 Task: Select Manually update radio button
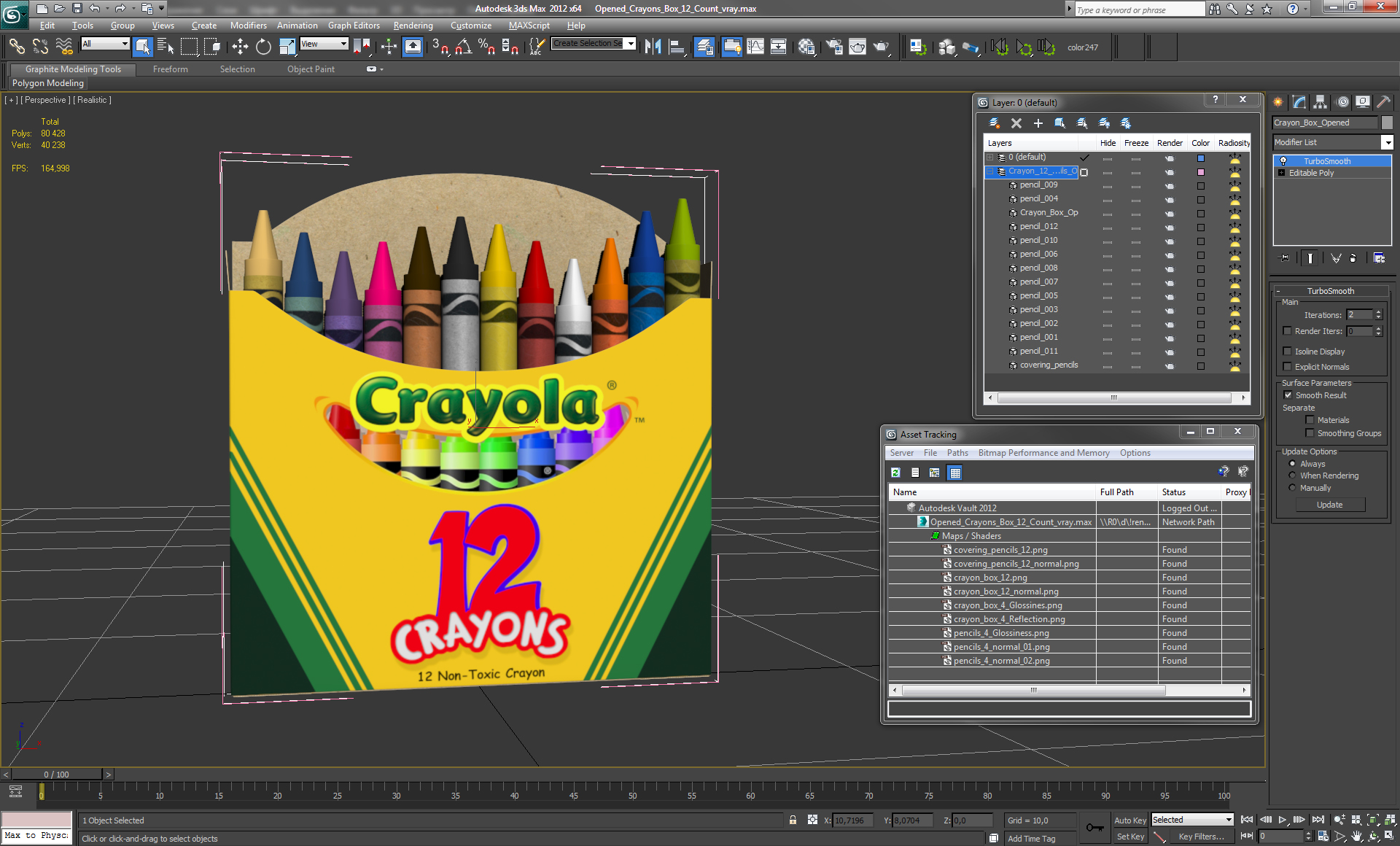tap(1293, 488)
